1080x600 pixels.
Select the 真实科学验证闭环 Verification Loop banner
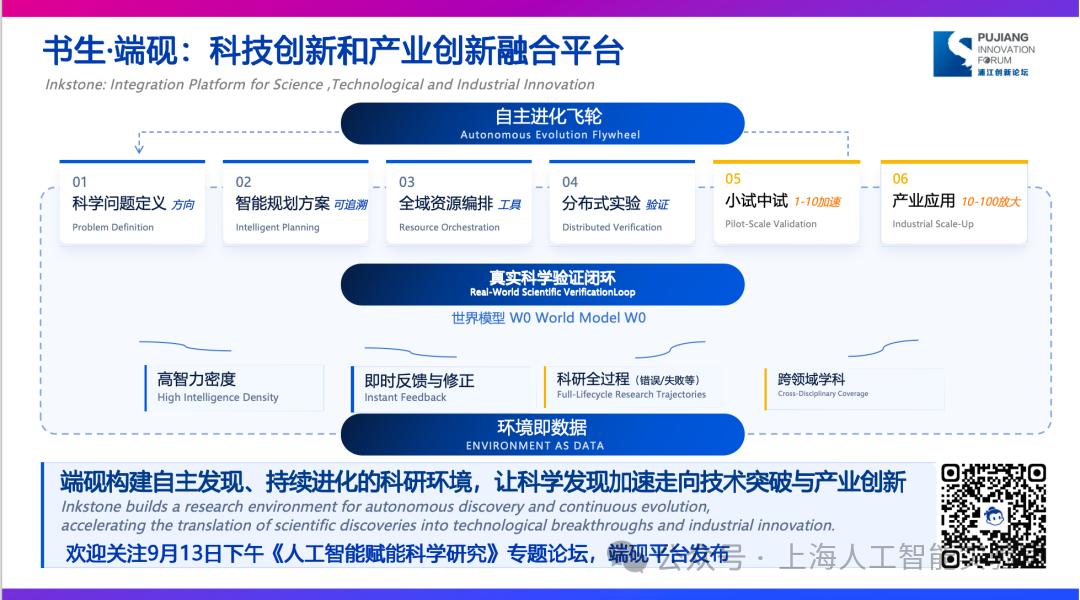[542, 285]
